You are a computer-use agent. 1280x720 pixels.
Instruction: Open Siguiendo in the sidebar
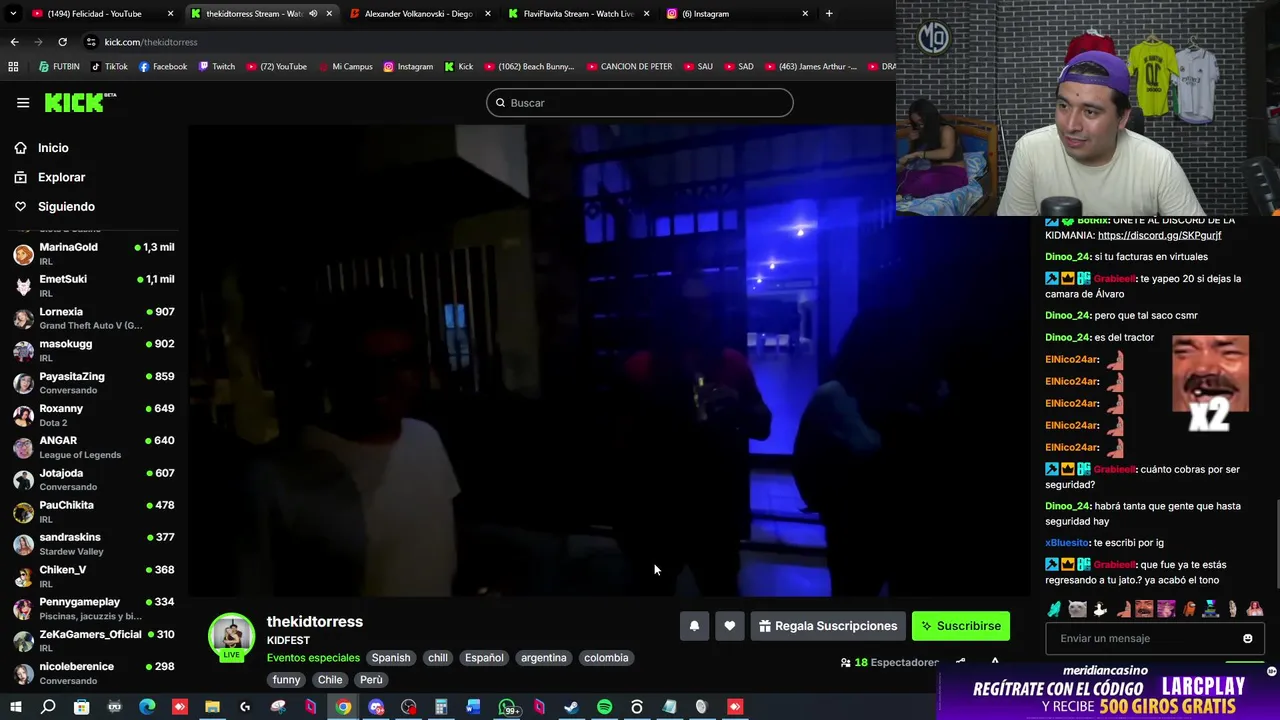66,206
